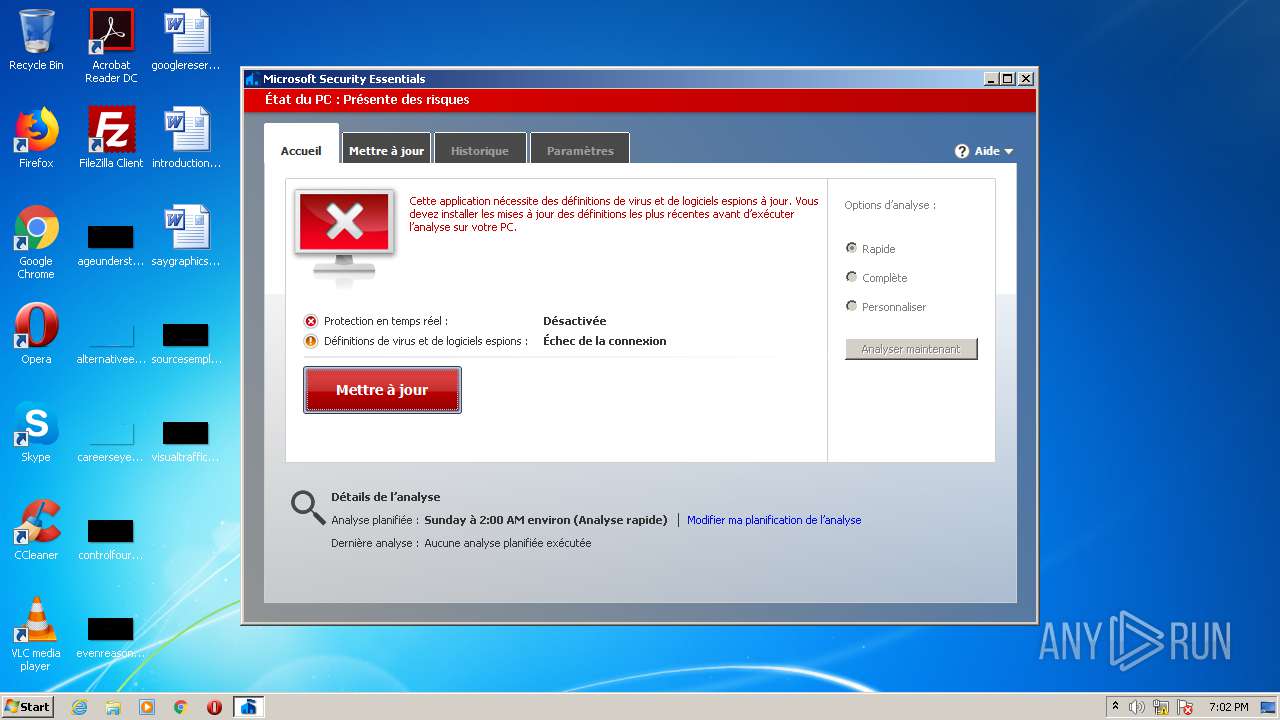
Task: Open the Paramètres tab
Action: [580, 148]
